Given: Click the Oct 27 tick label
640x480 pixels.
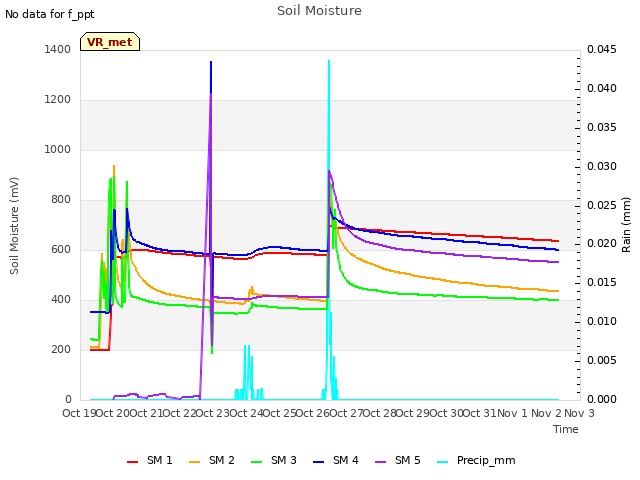Looking at the screenshot, I should [346, 413].
